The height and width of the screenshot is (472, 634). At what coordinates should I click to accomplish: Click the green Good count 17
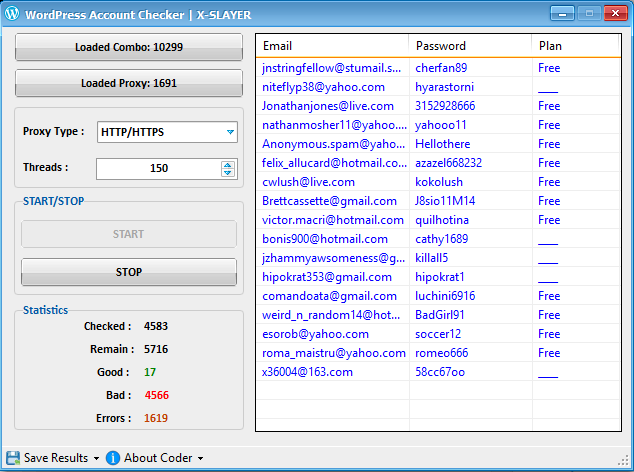[x=150, y=372]
